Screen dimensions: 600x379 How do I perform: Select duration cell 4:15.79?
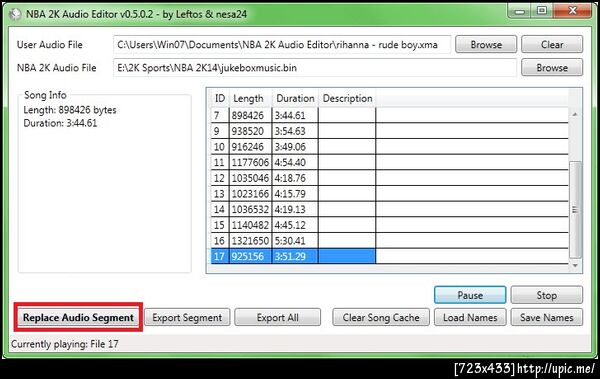[x=295, y=194]
